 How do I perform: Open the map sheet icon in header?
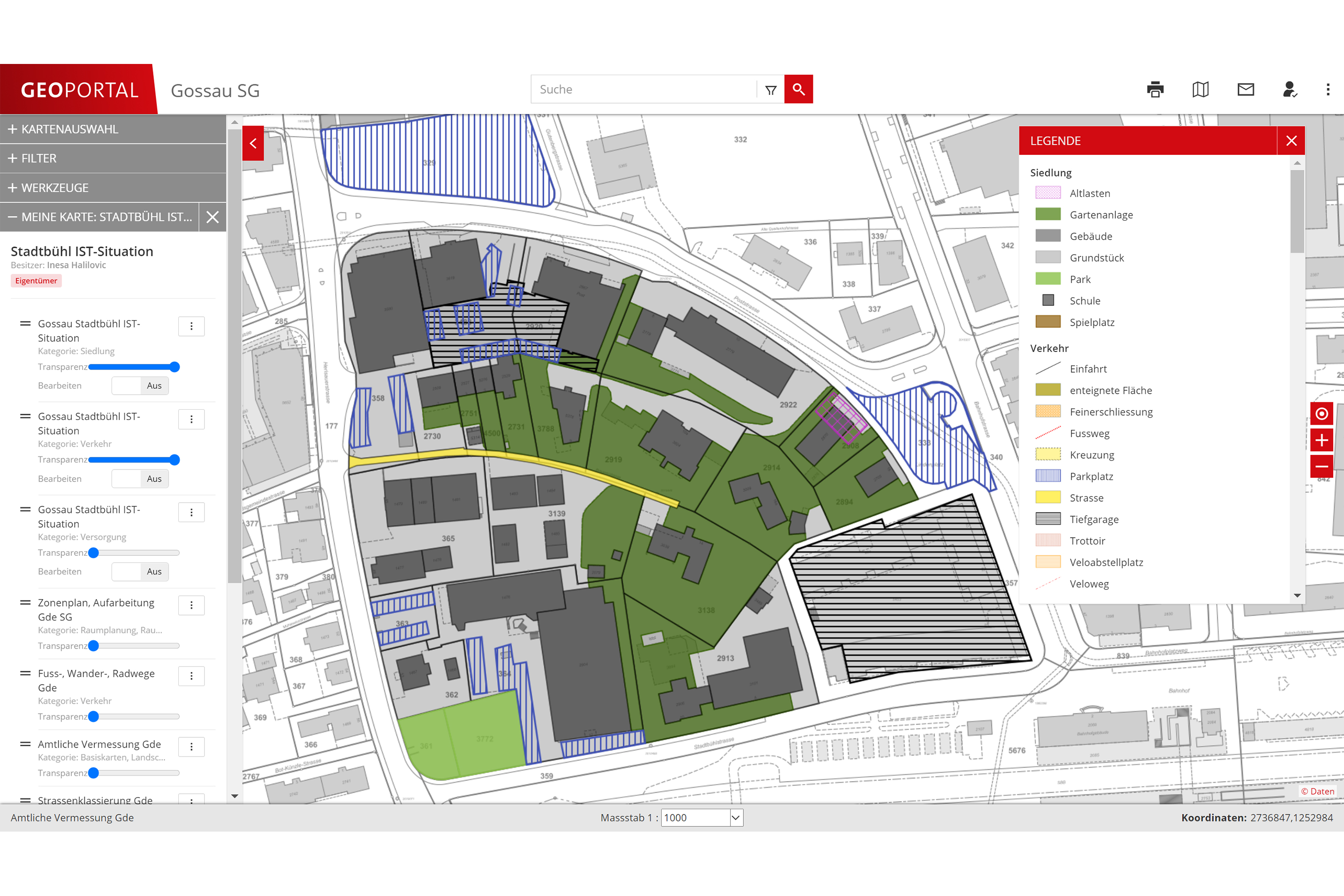click(x=1201, y=90)
